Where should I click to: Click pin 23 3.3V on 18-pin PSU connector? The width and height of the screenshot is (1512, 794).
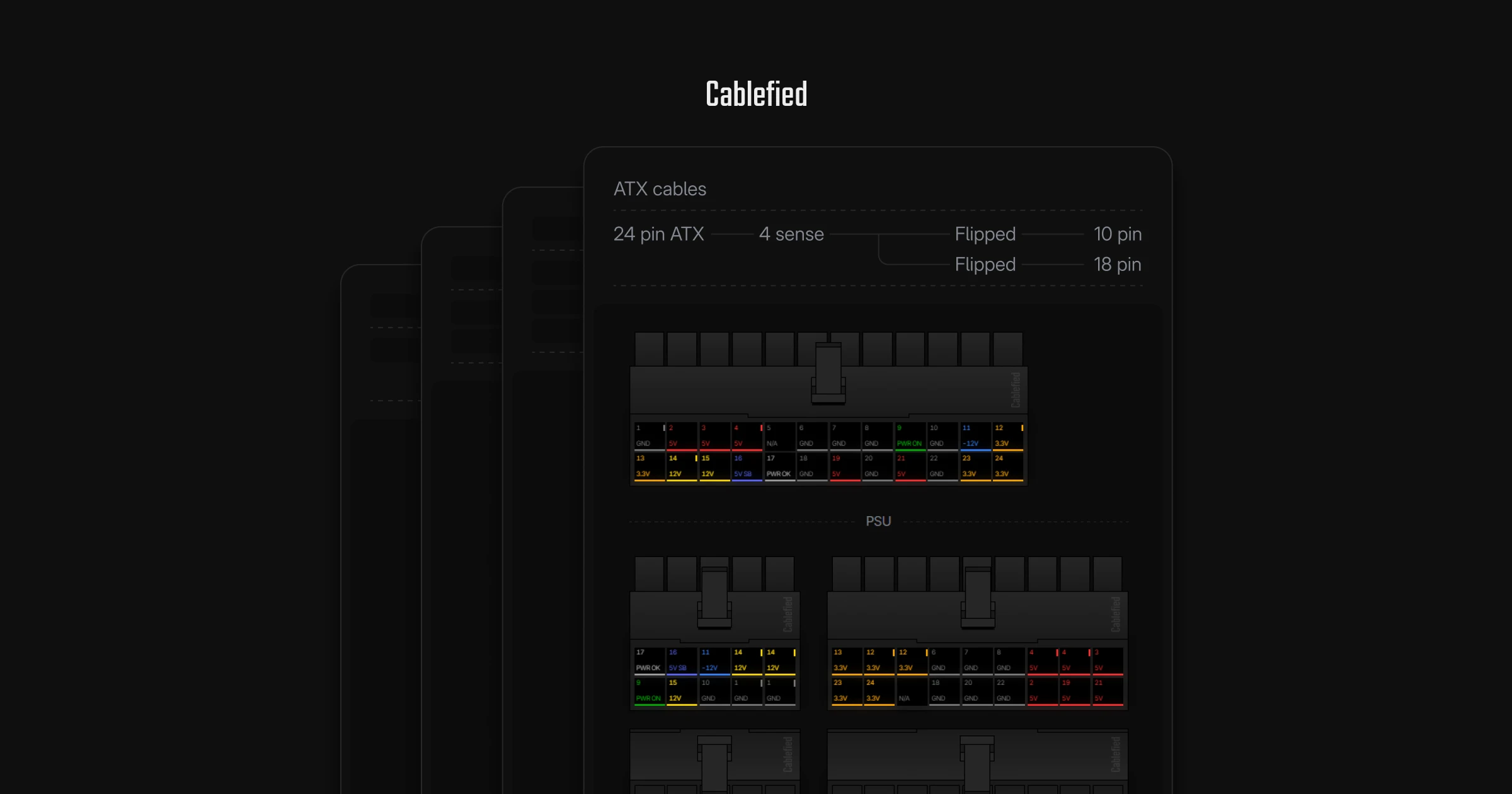tap(847, 691)
